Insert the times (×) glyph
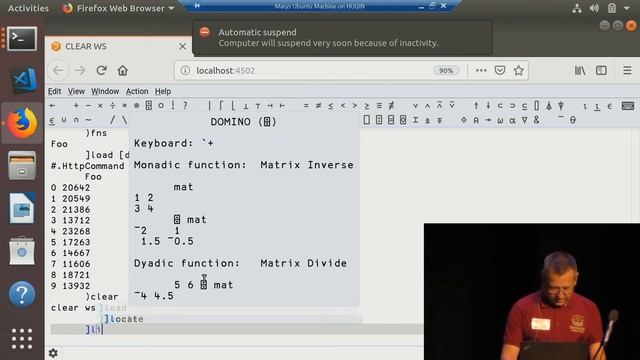 (100, 106)
